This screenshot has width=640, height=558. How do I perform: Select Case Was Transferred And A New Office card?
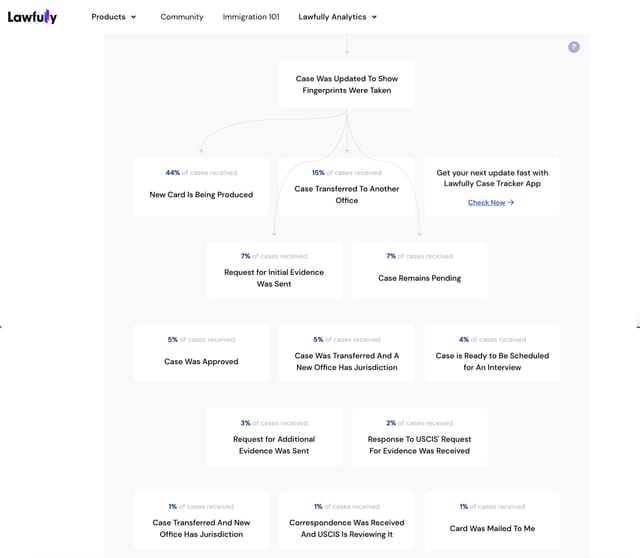347,353
